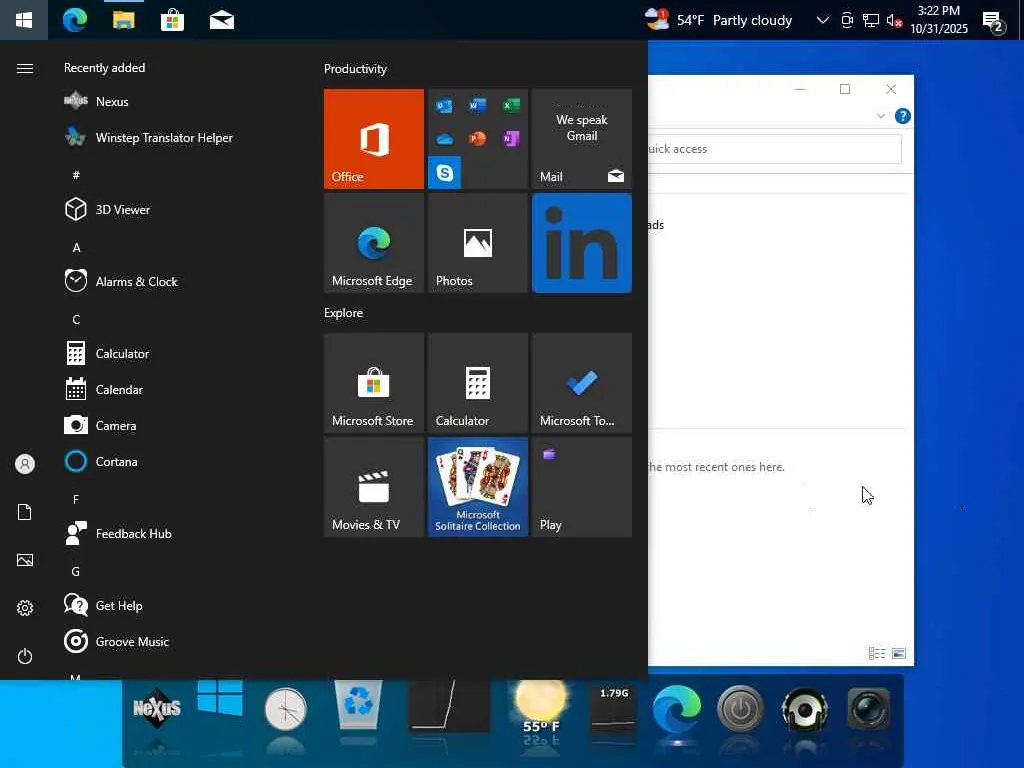Open Settings gear in Start sidebar
Viewport: 1024px width, 768px height.
coord(25,608)
